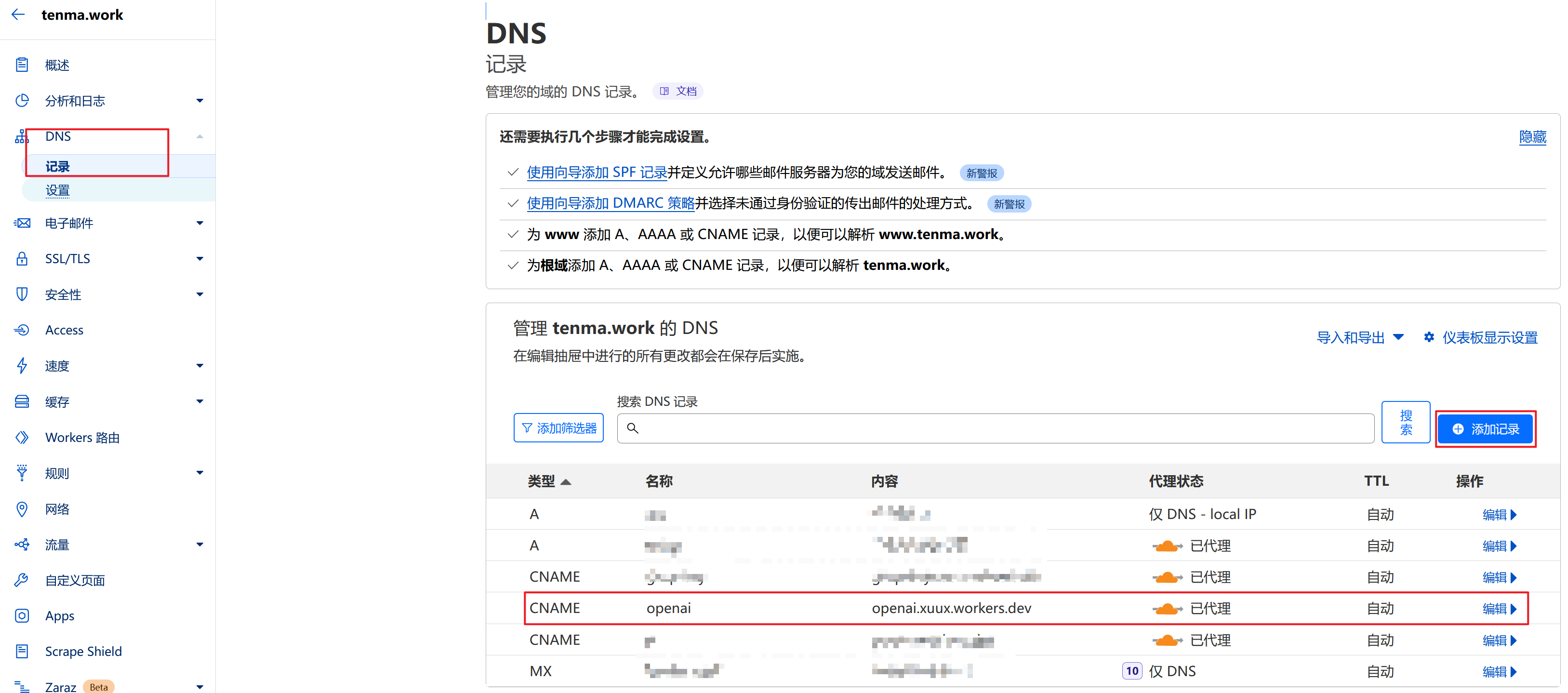Expand the 电子邮件 sidebar menu
Screen dimensions: 1568x693
coord(199,223)
